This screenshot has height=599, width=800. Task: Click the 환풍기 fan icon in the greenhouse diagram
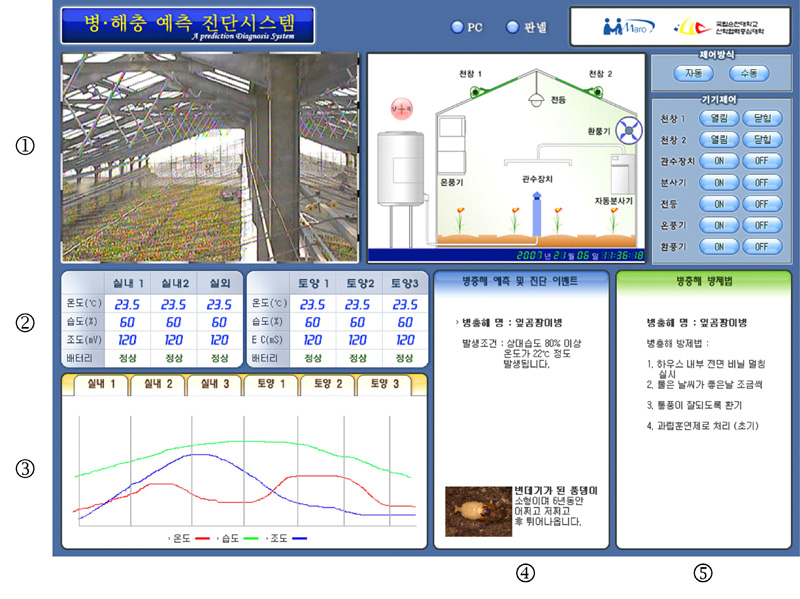point(628,129)
